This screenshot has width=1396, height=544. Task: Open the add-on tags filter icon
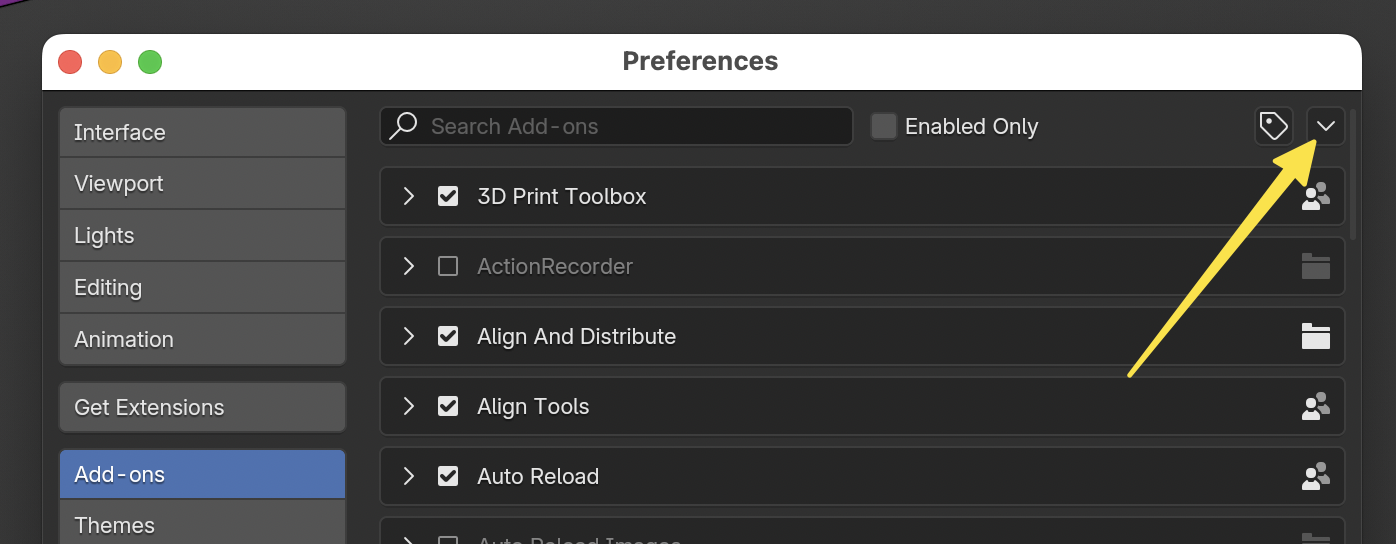[x=1274, y=126]
